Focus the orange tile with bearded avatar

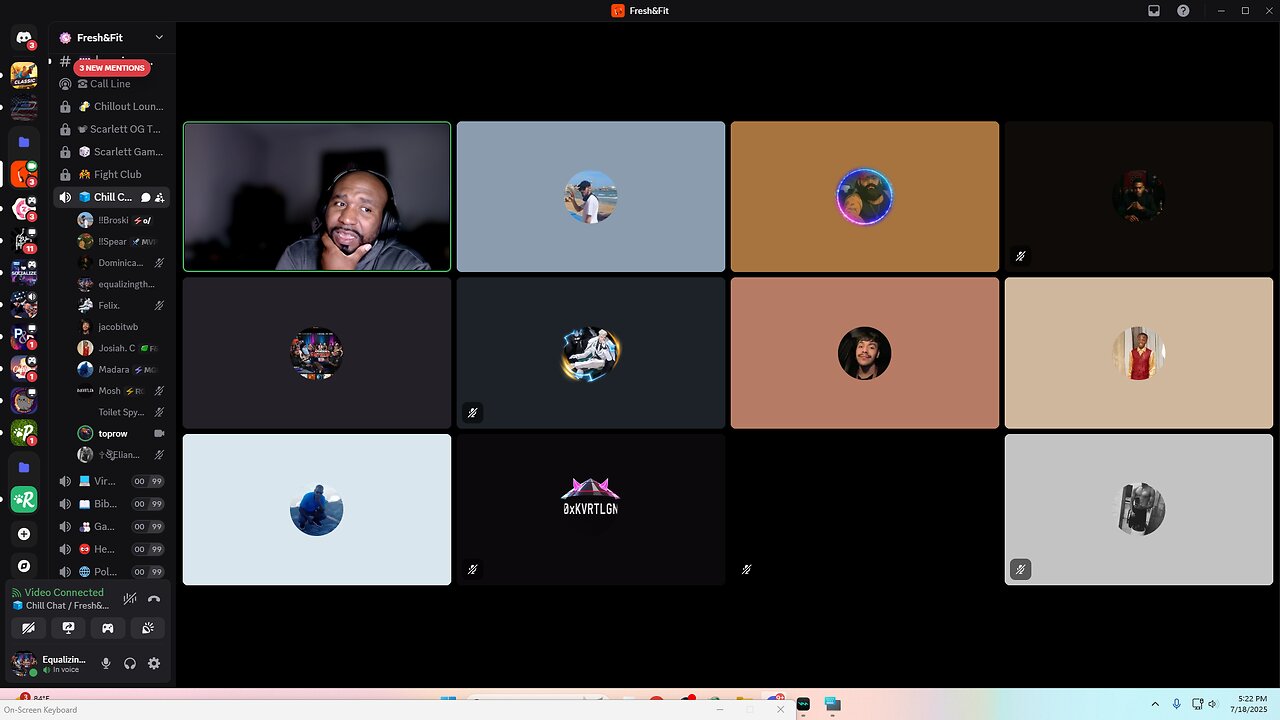tap(865, 197)
